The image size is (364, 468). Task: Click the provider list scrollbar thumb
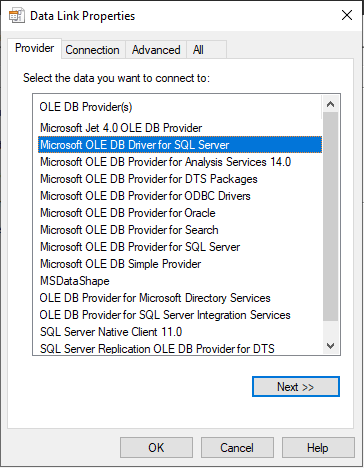[330, 216]
